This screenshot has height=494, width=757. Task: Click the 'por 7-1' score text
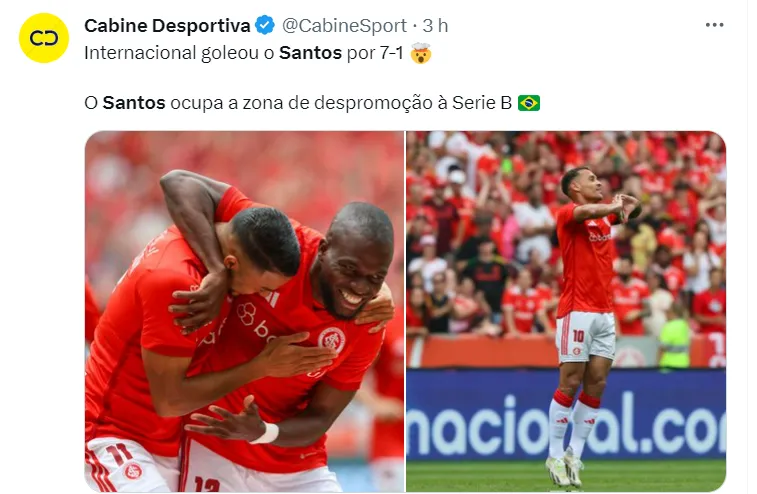tap(375, 53)
